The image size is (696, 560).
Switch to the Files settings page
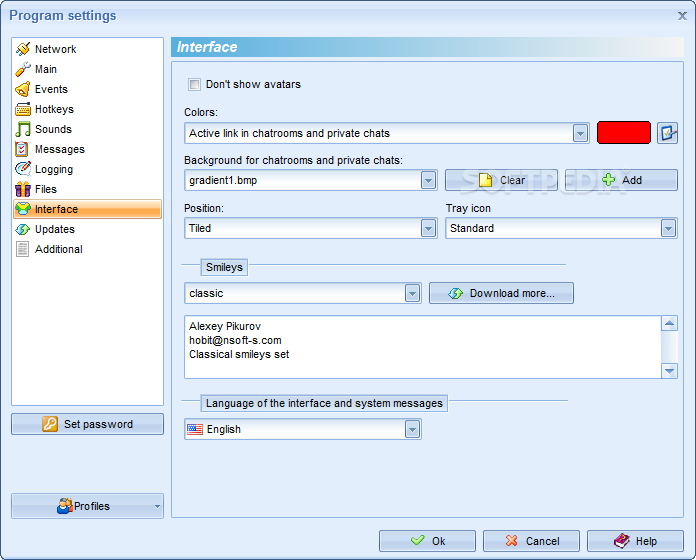click(x=87, y=189)
